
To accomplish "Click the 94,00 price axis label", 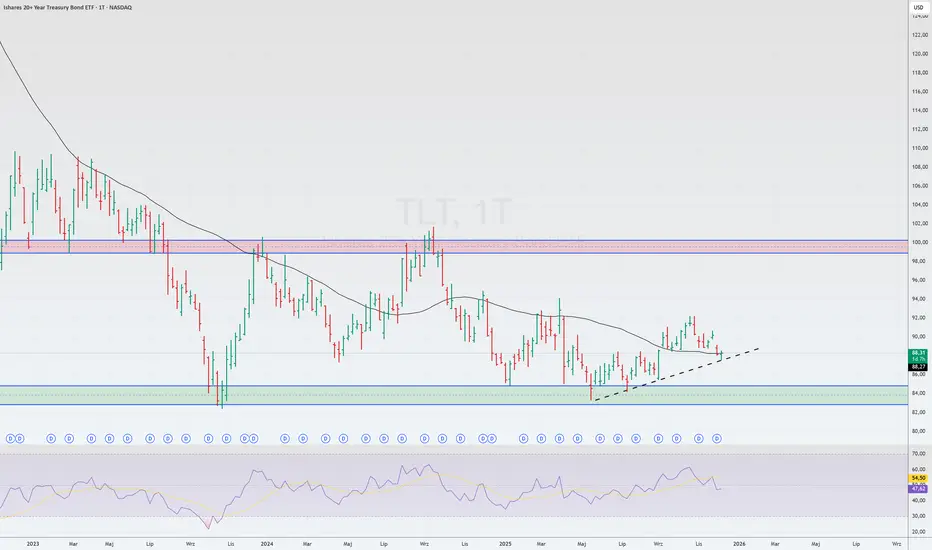I will pyautogui.click(x=920, y=299).
